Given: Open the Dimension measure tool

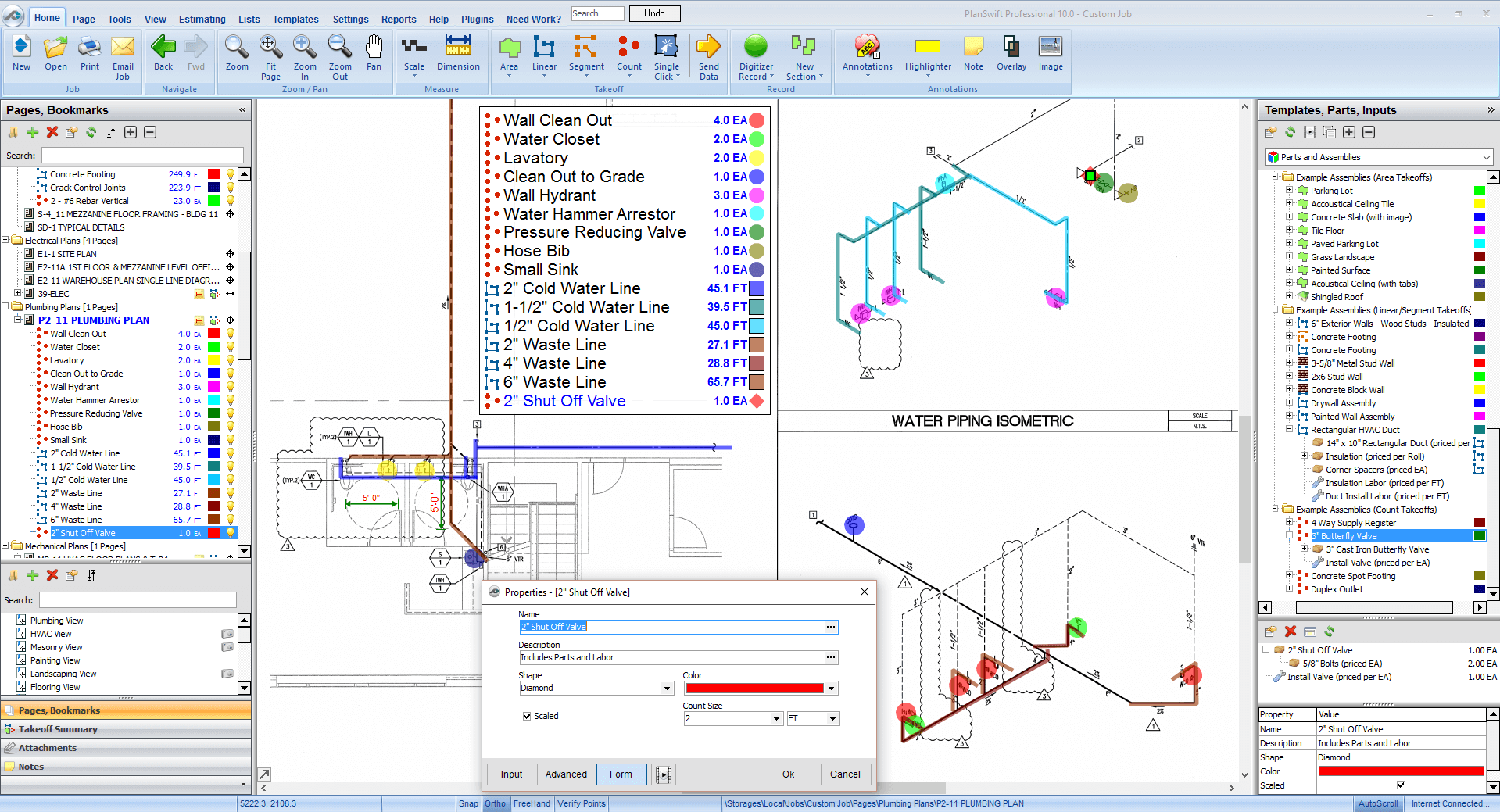Looking at the screenshot, I should click(x=457, y=55).
